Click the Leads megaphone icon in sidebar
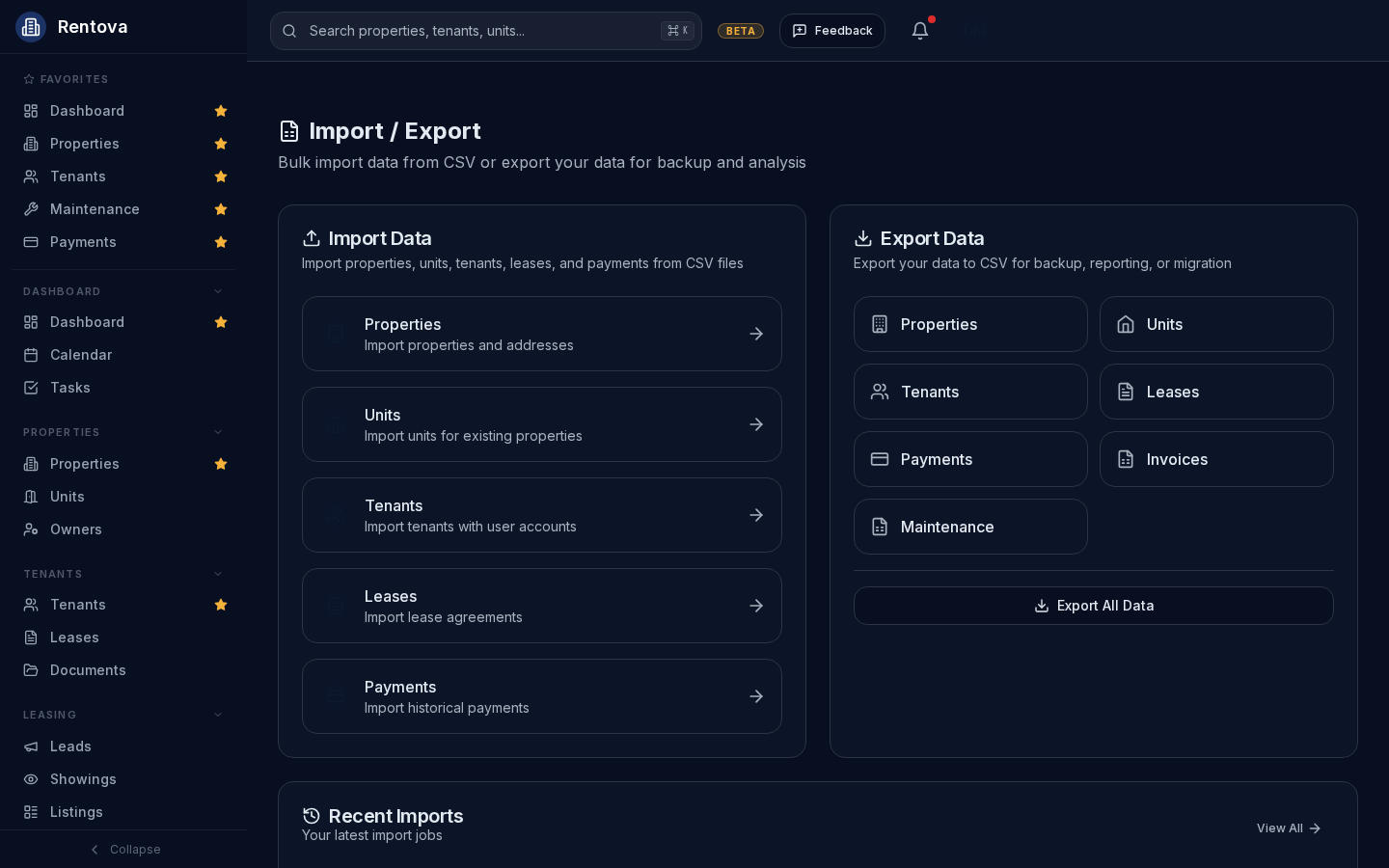 click(x=31, y=746)
